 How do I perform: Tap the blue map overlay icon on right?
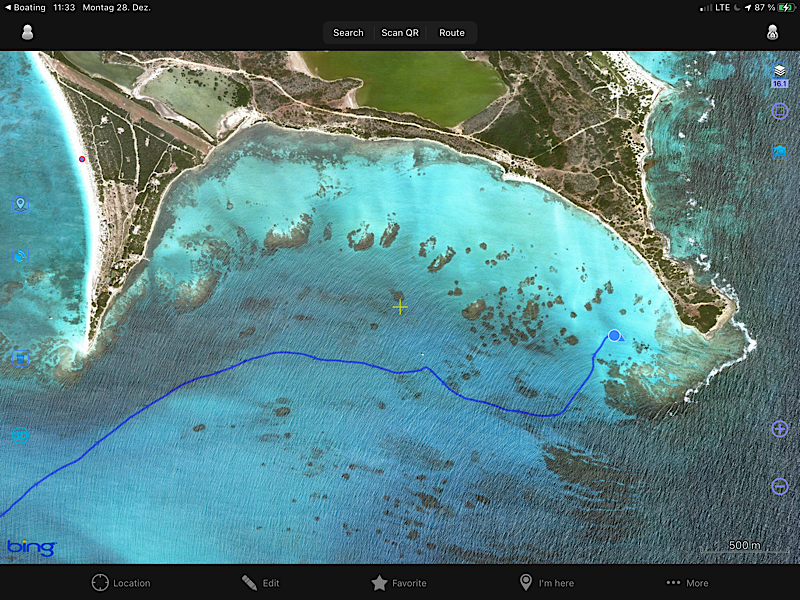pos(779,151)
